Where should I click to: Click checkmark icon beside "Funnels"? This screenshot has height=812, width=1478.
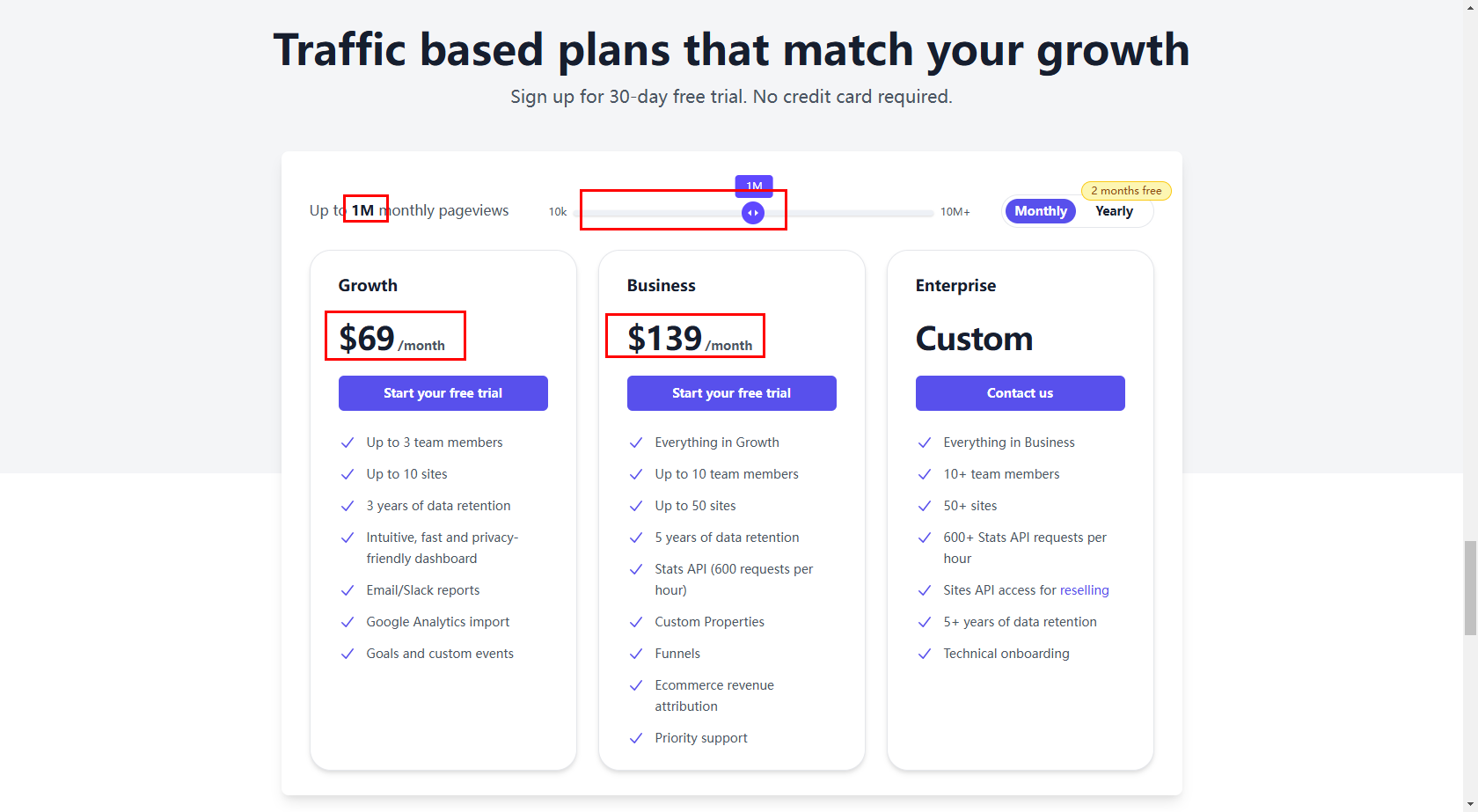(636, 654)
